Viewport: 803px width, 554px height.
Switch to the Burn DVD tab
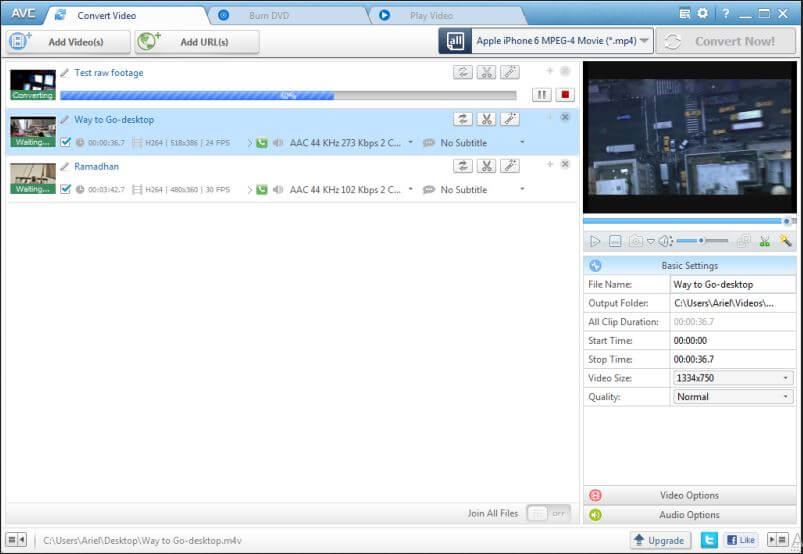click(268, 15)
